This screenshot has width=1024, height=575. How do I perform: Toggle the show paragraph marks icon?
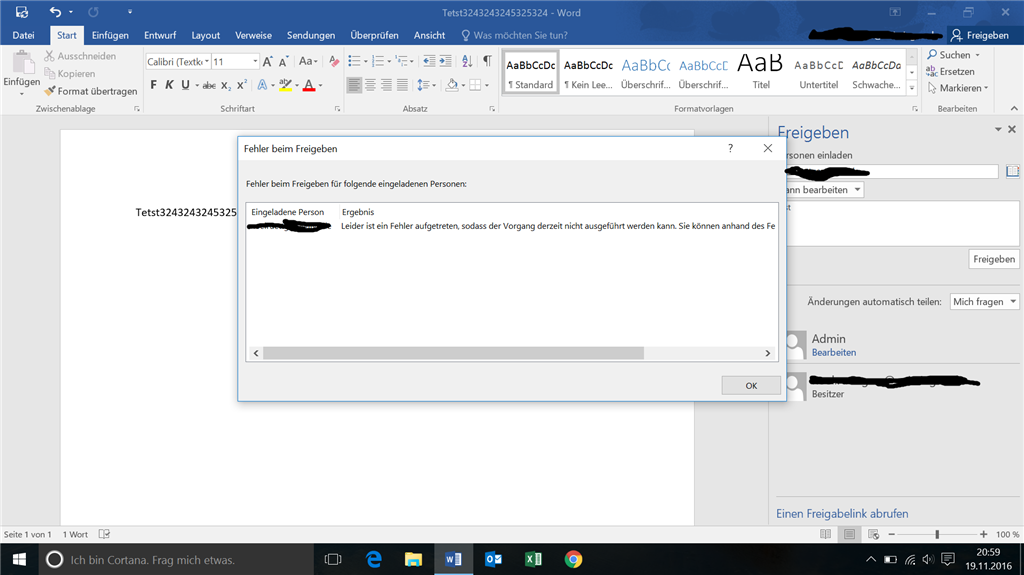pos(487,61)
